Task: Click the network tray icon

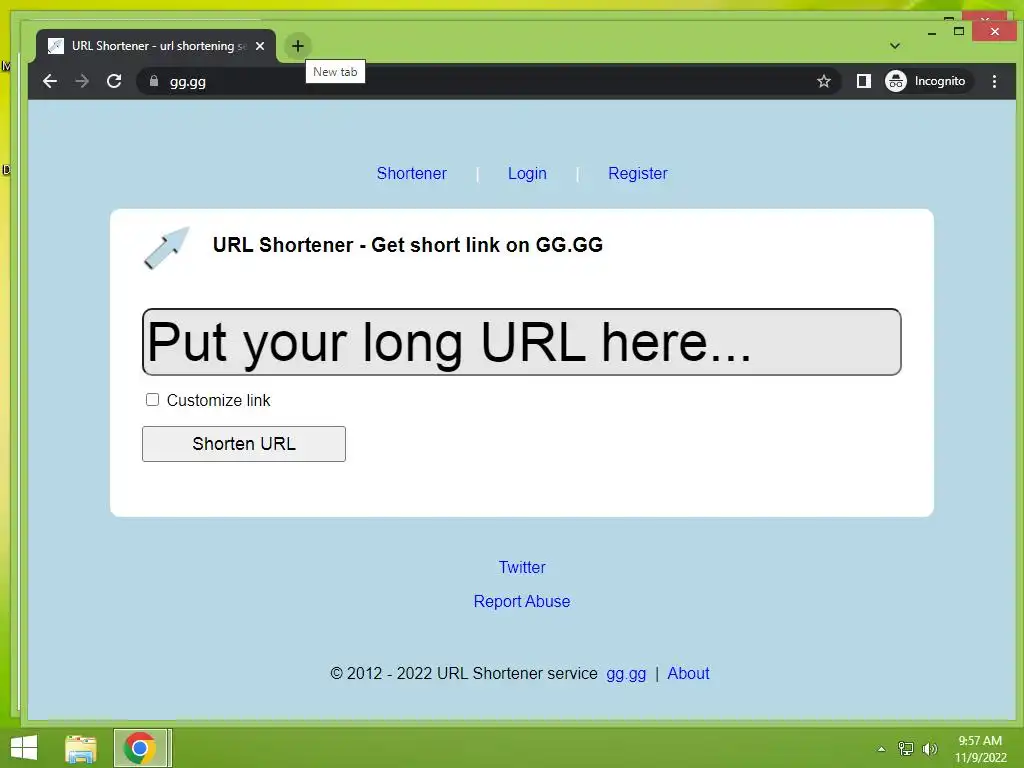Action: (906, 749)
